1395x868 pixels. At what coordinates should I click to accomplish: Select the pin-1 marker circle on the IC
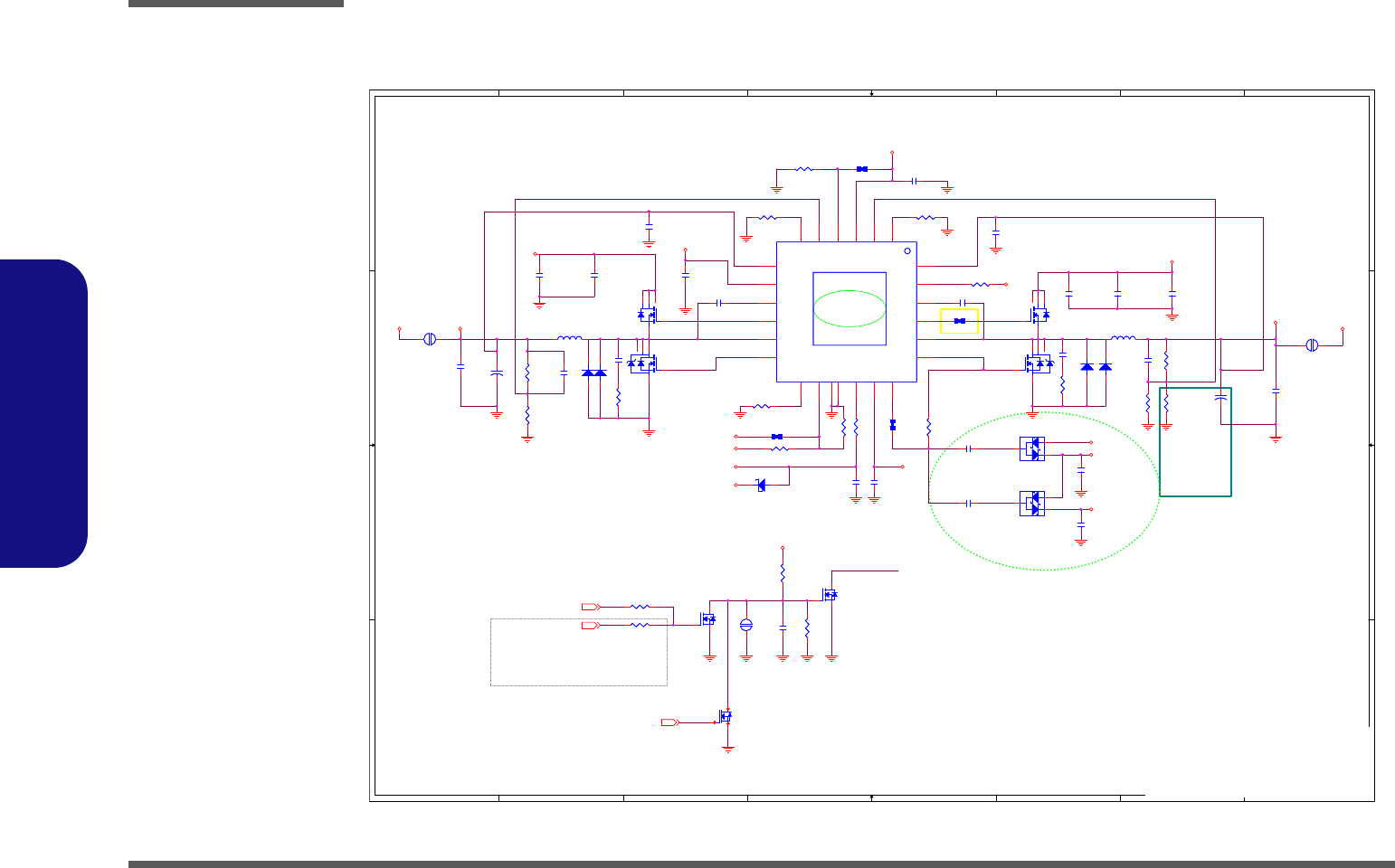[907, 250]
